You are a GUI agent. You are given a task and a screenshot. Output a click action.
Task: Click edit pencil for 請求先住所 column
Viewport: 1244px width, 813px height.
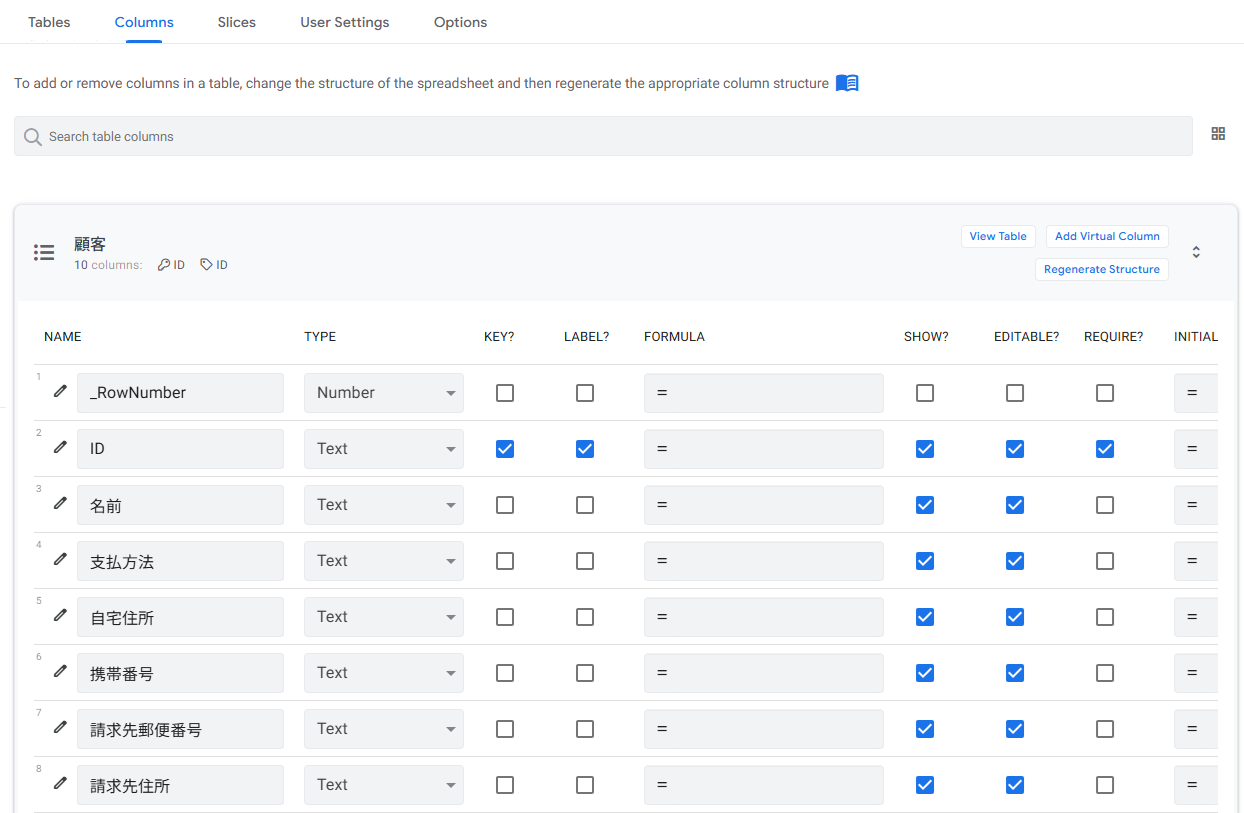[60, 783]
